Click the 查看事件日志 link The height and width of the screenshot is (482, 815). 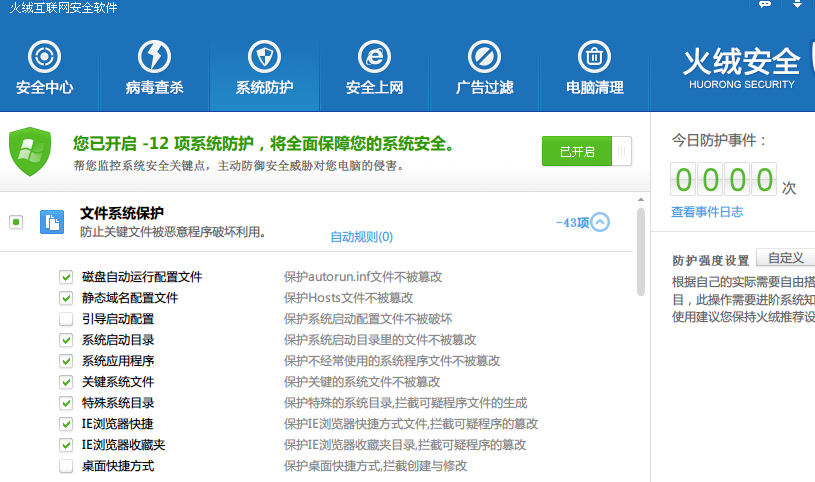click(707, 212)
